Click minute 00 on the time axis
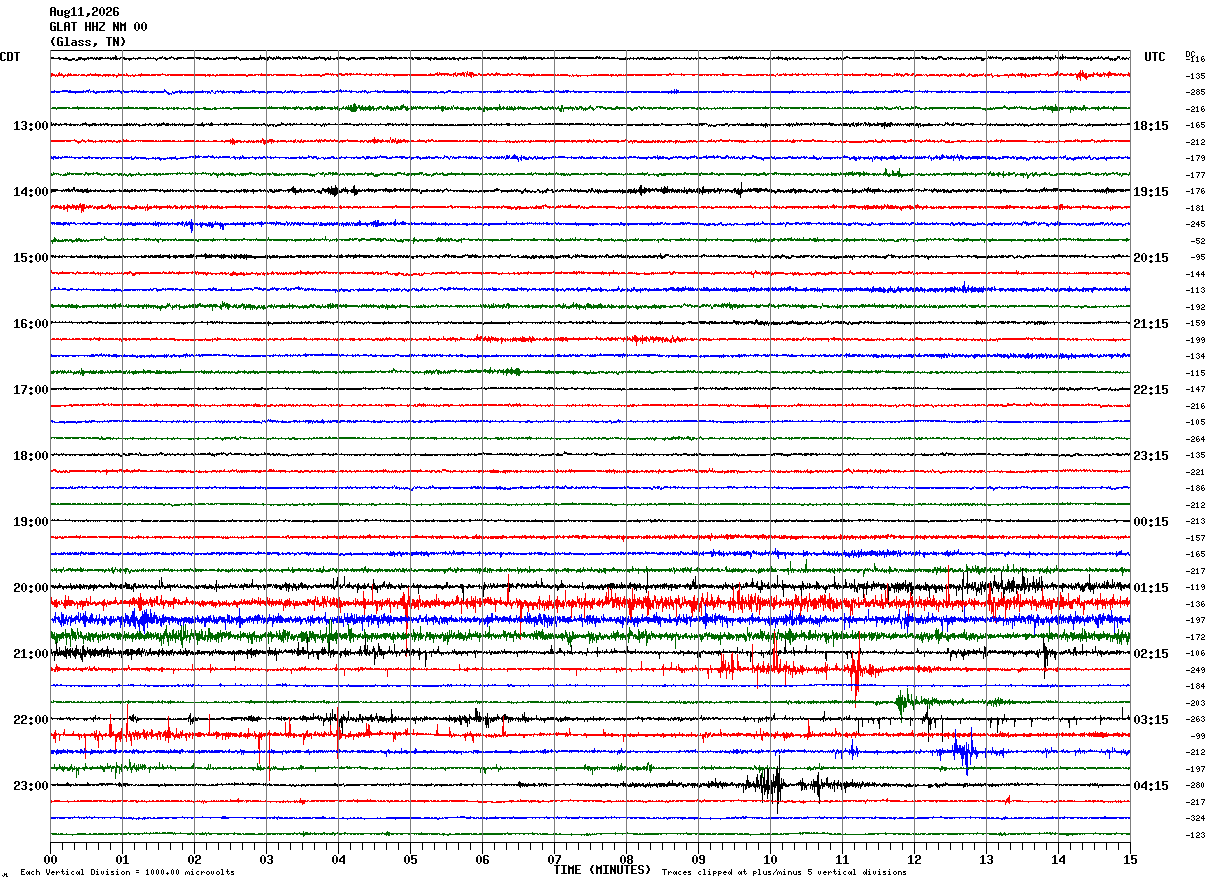 tap(50, 859)
